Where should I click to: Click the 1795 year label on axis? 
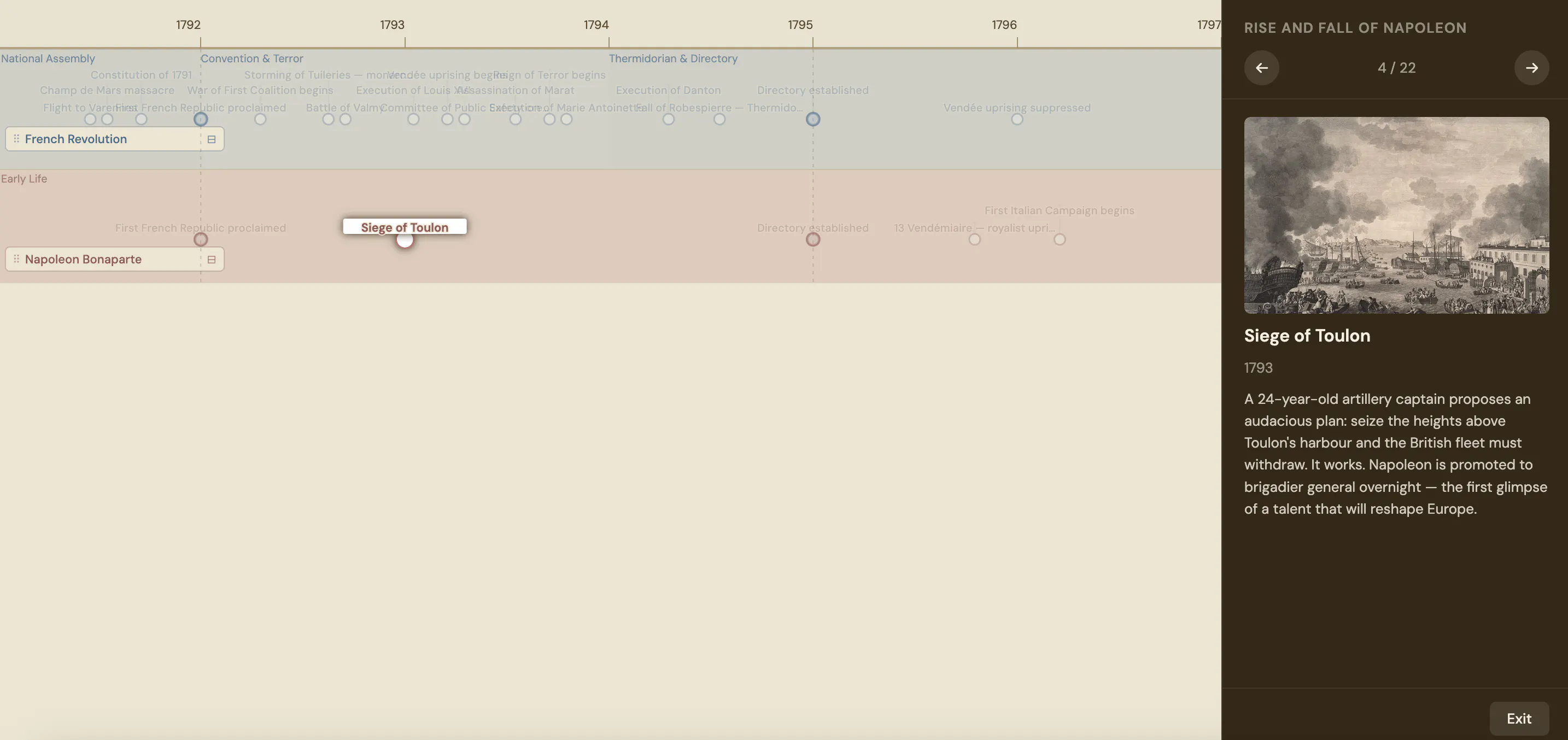pyautogui.click(x=800, y=25)
